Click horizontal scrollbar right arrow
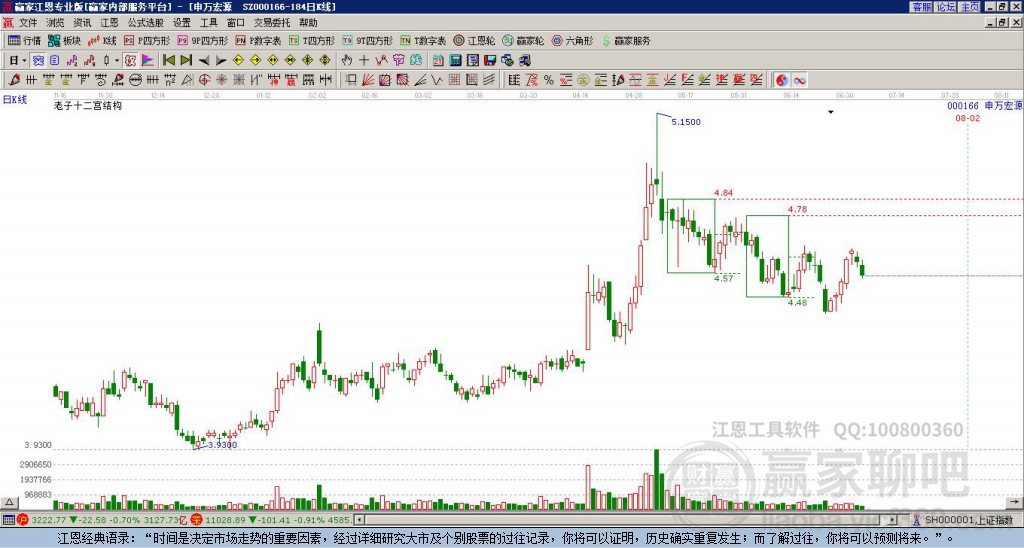The height and width of the screenshot is (548, 1024). [x=893, y=520]
